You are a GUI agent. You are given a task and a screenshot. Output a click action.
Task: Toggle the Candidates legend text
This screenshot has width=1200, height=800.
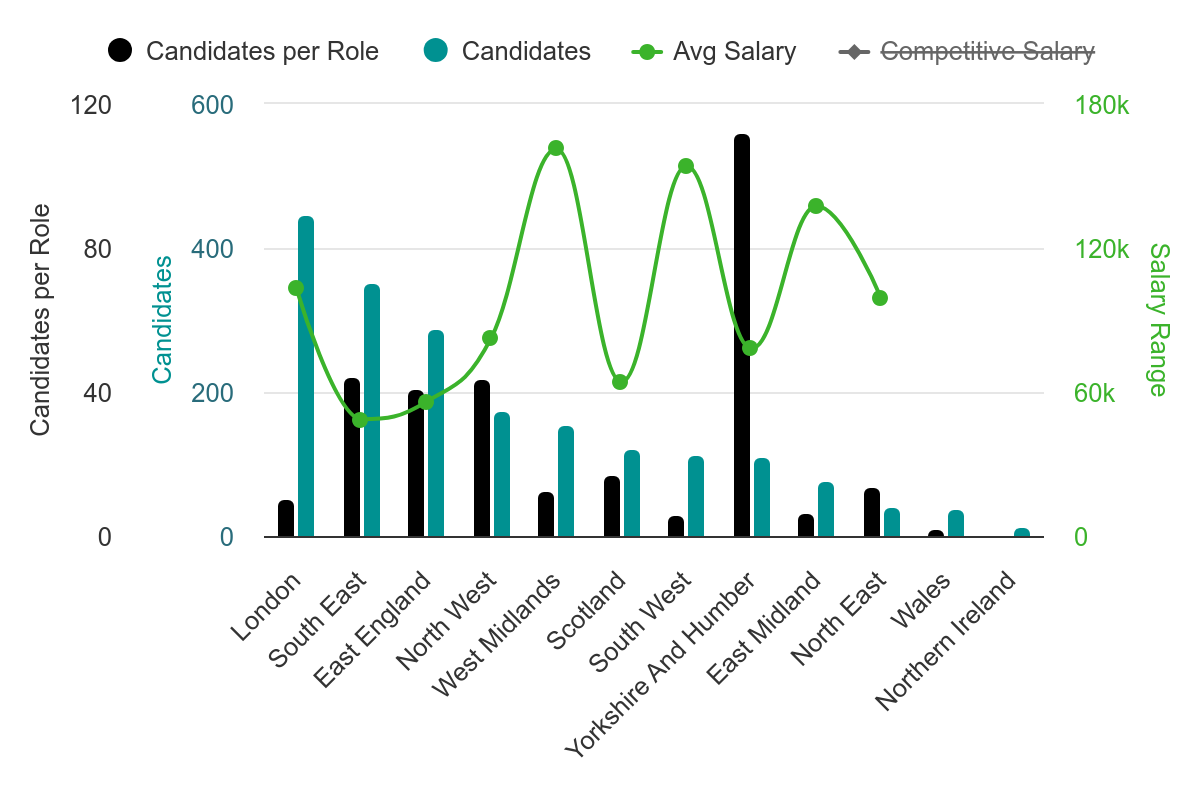(526, 51)
